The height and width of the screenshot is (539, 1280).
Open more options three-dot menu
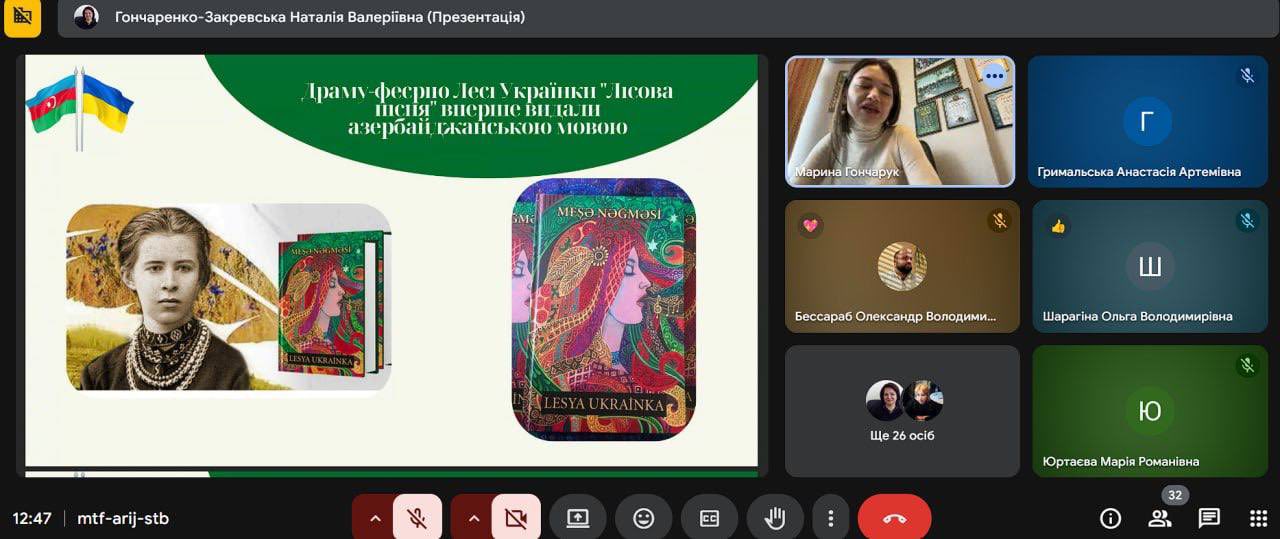coord(830,518)
